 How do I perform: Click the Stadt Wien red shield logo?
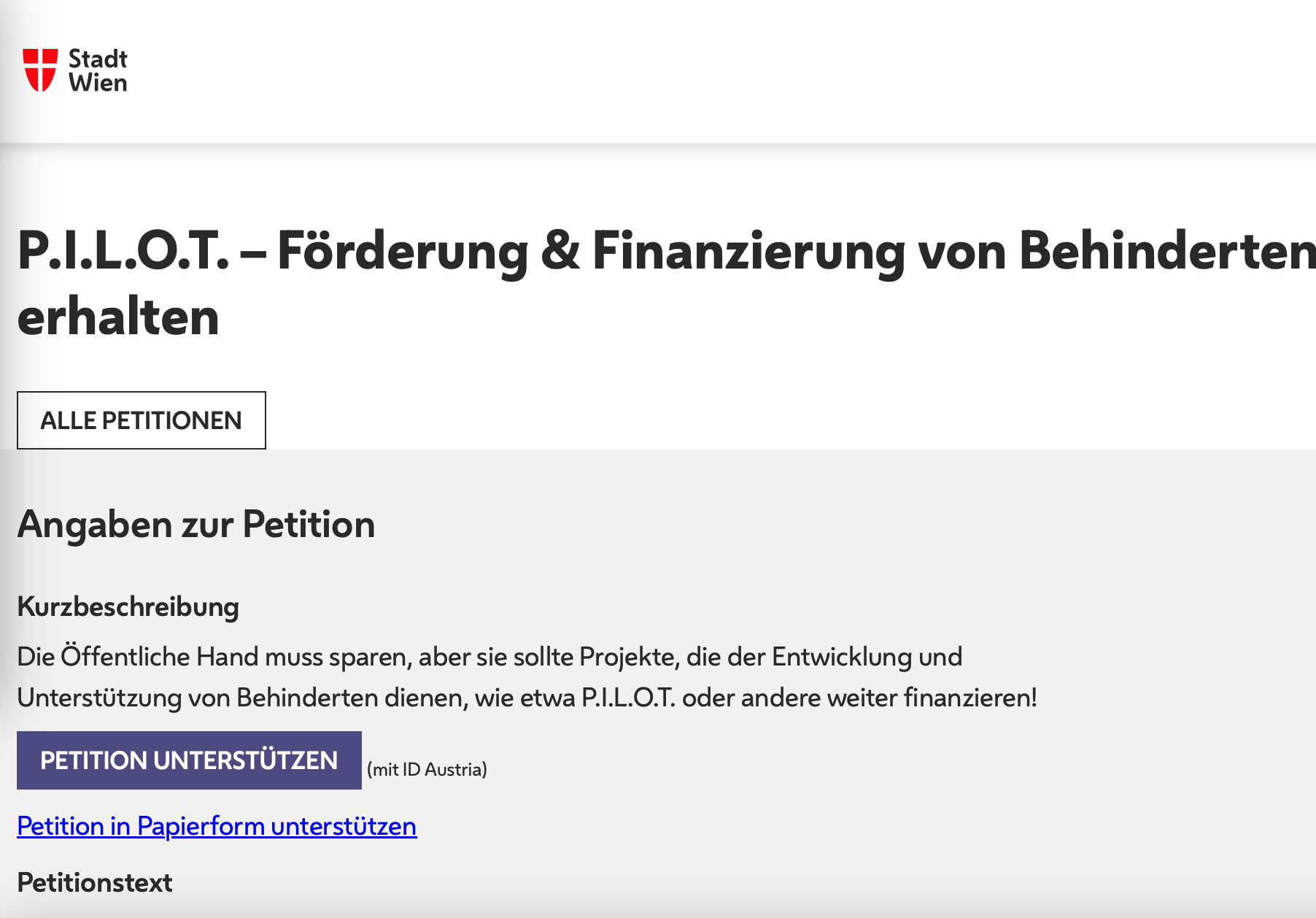[40, 70]
